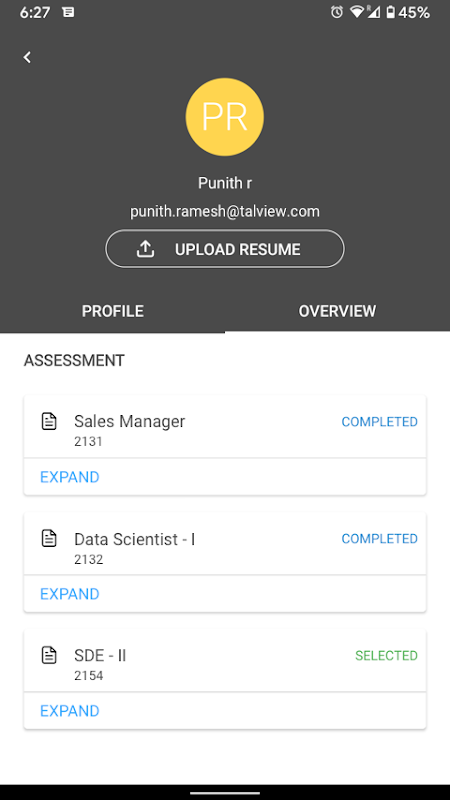Viewport: 450px width, 800px height.
Task: Open the punith.ramesh@talview.com email text
Action: pyautogui.click(x=225, y=211)
